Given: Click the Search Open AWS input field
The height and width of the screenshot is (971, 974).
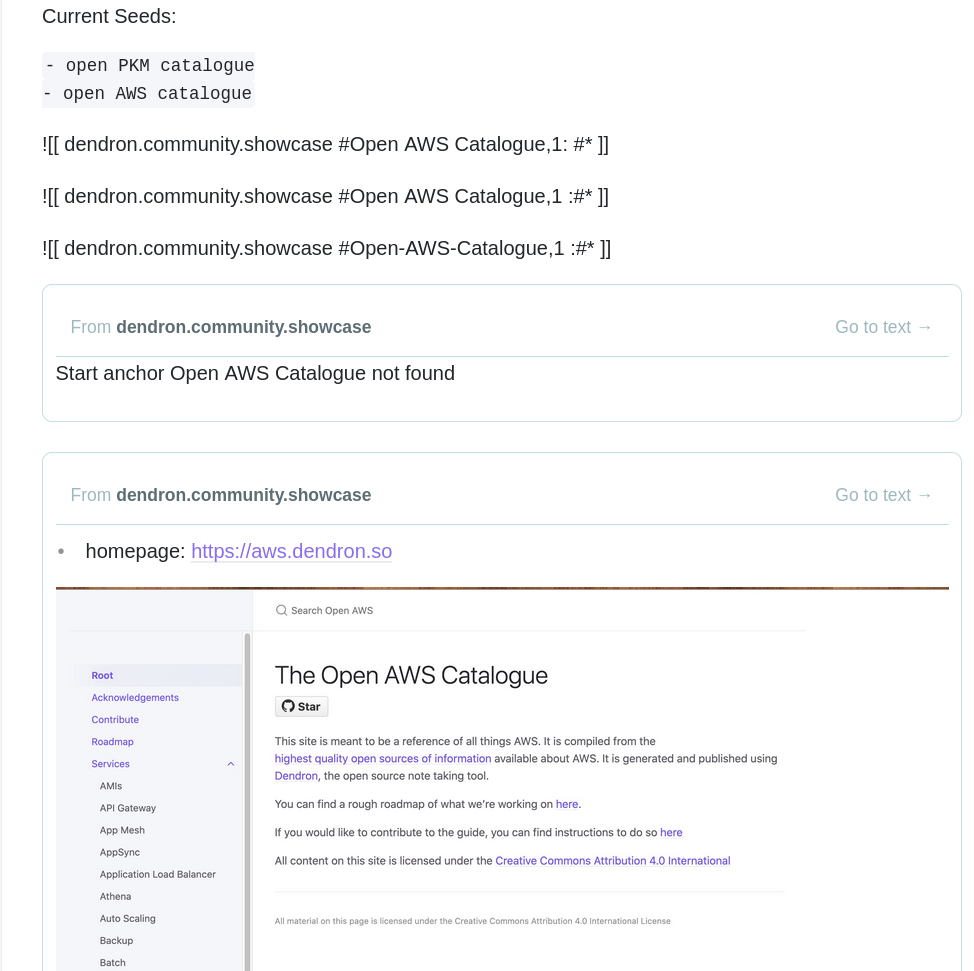Looking at the screenshot, I should (340, 610).
